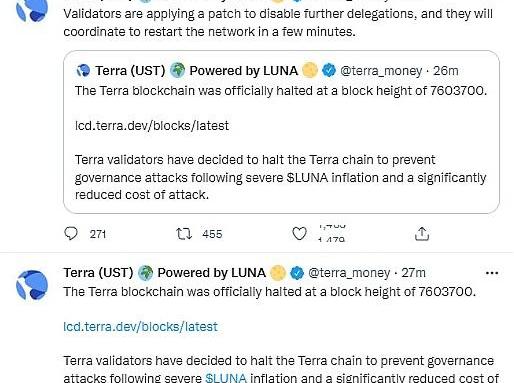514x383 pixels.
Task: Open @terra_money handle in quoted tweet
Action: point(381,71)
